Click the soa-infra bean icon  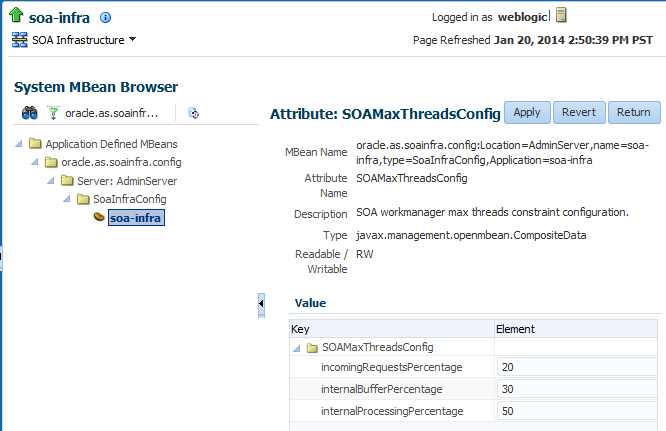point(99,217)
